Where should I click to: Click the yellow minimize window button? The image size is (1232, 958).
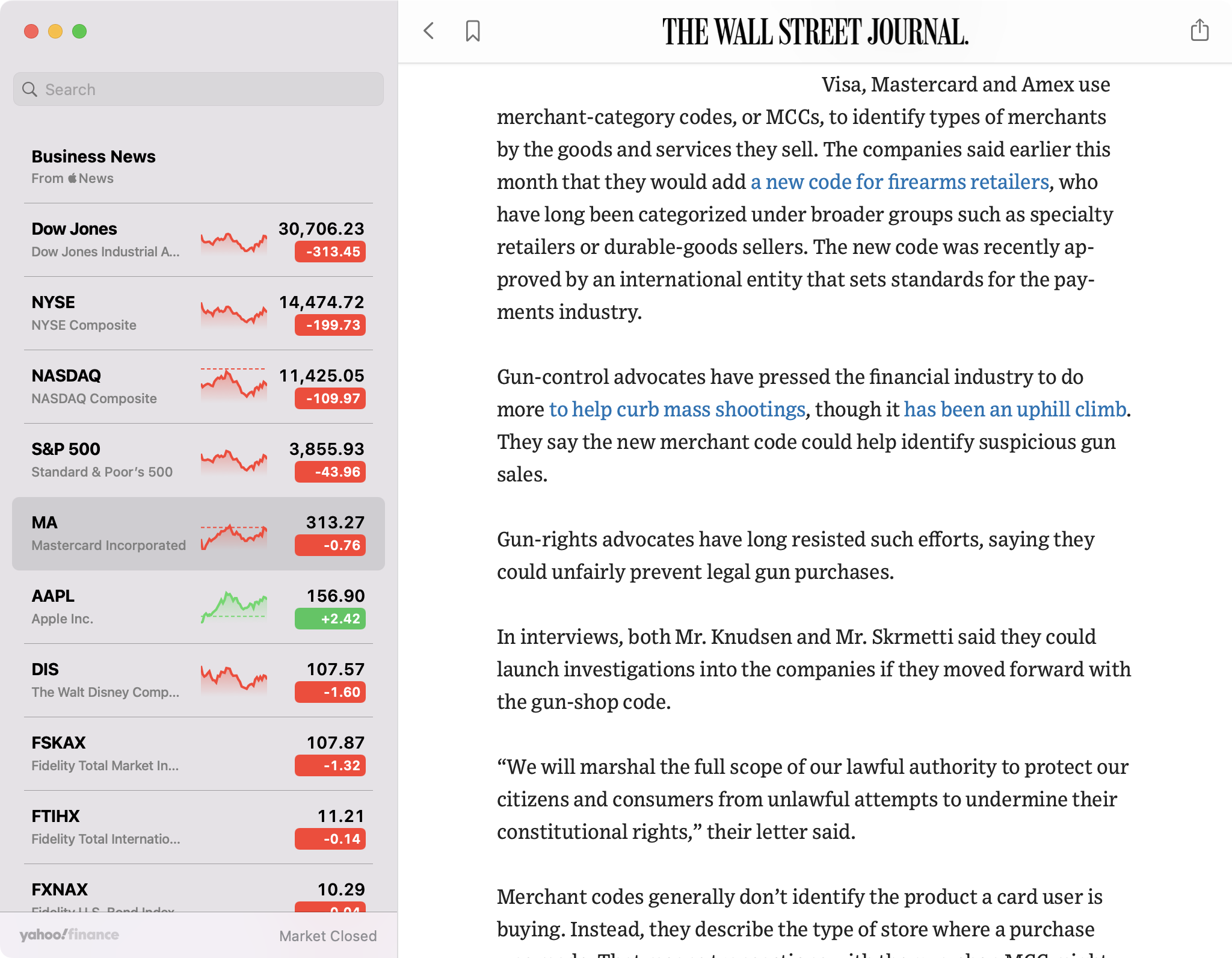click(x=55, y=31)
